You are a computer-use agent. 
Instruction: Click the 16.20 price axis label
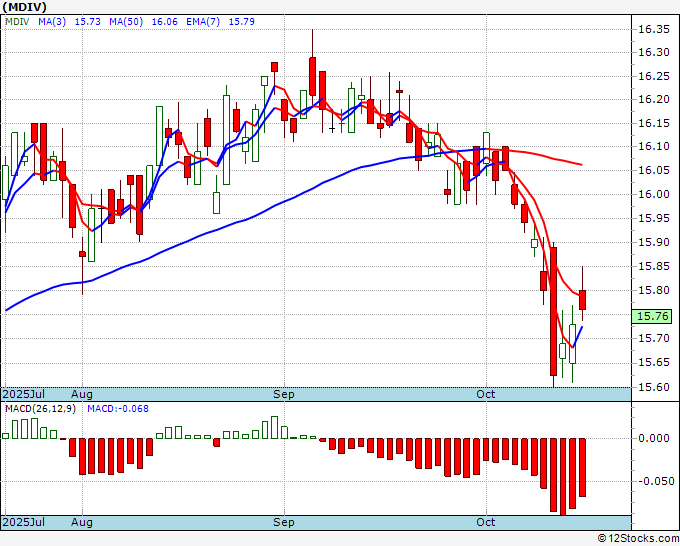[x=654, y=99]
